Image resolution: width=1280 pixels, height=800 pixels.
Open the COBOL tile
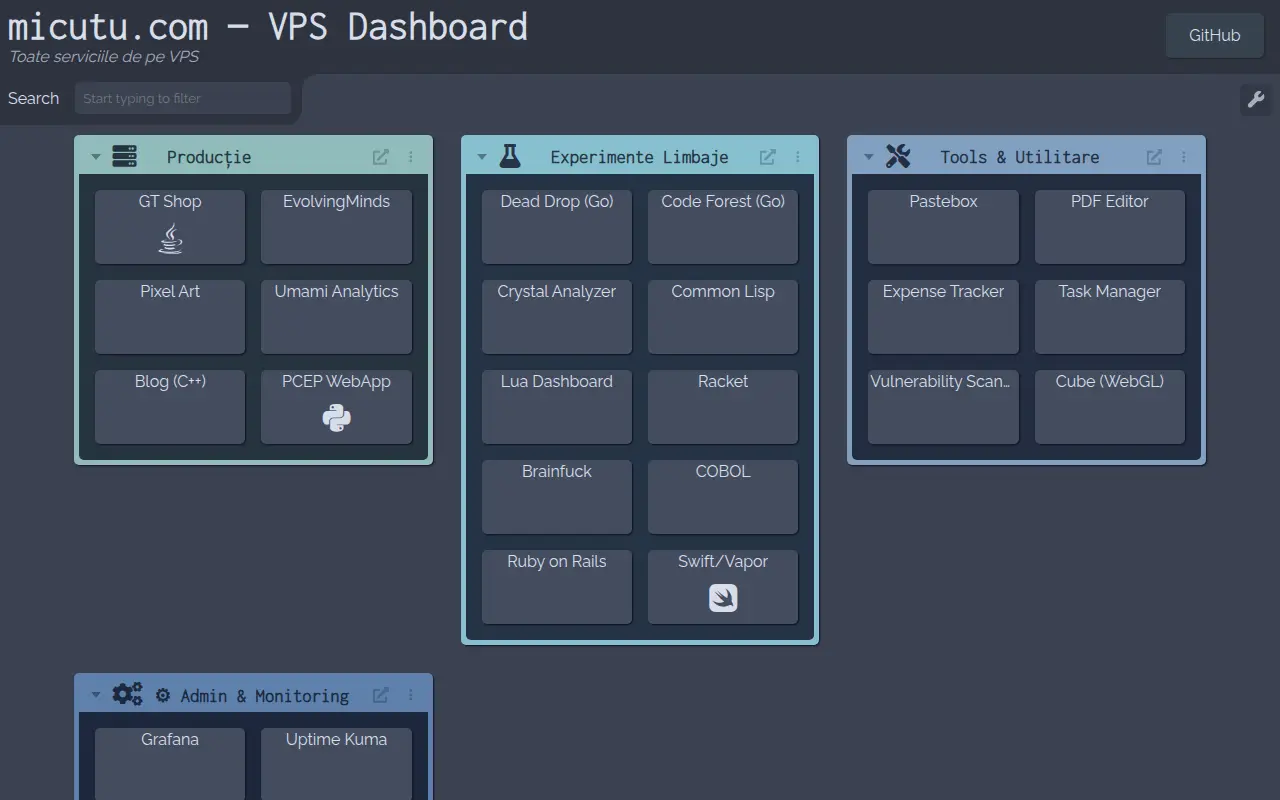pos(723,497)
